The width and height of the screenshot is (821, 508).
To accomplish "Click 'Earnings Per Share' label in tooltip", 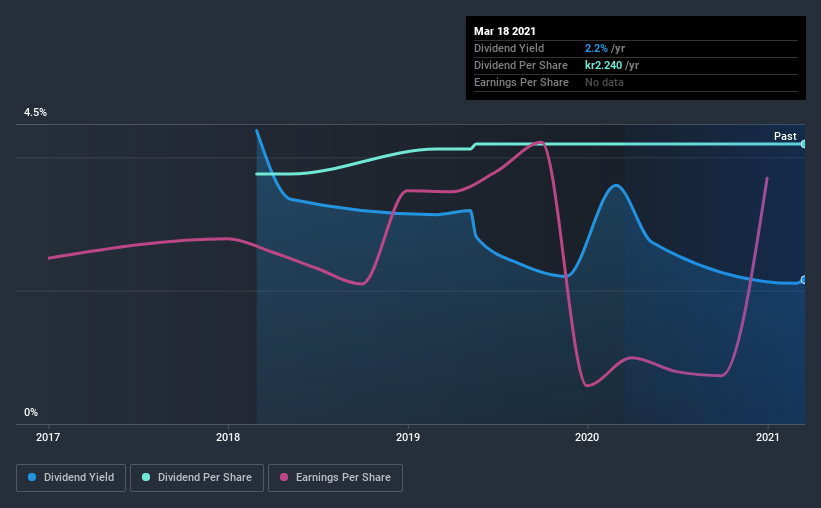I will coord(521,82).
